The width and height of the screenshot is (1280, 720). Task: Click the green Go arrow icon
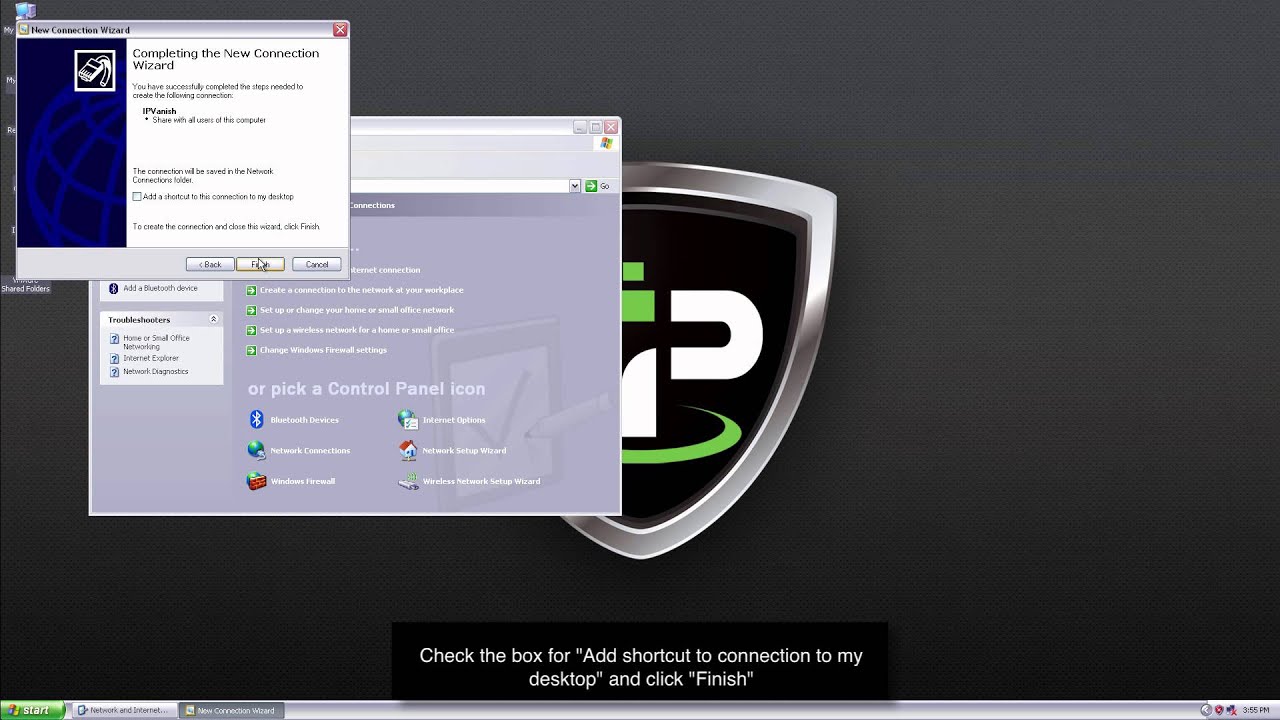[591, 186]
